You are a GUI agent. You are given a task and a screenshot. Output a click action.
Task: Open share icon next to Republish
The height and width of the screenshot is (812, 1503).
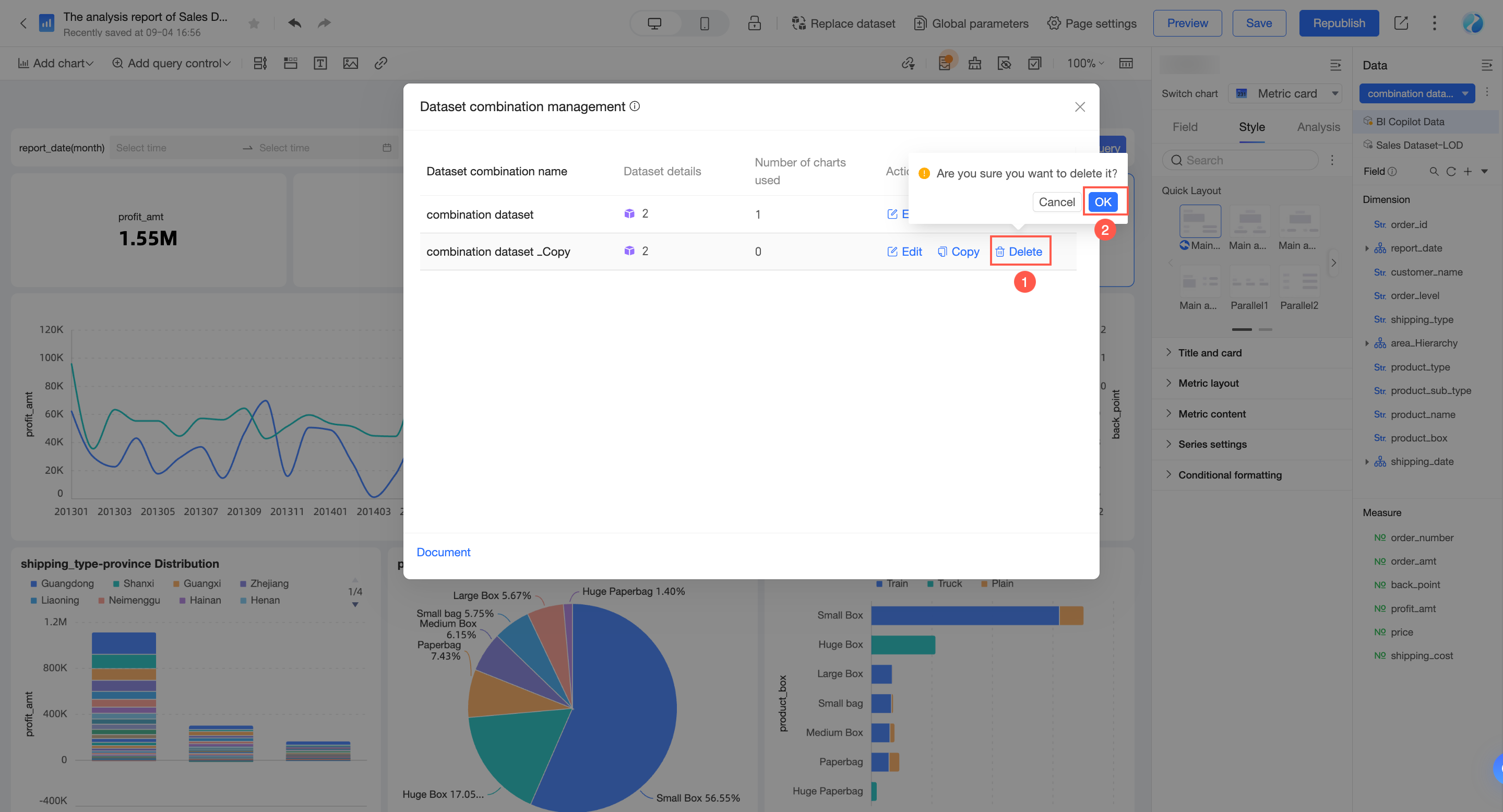1401,23
